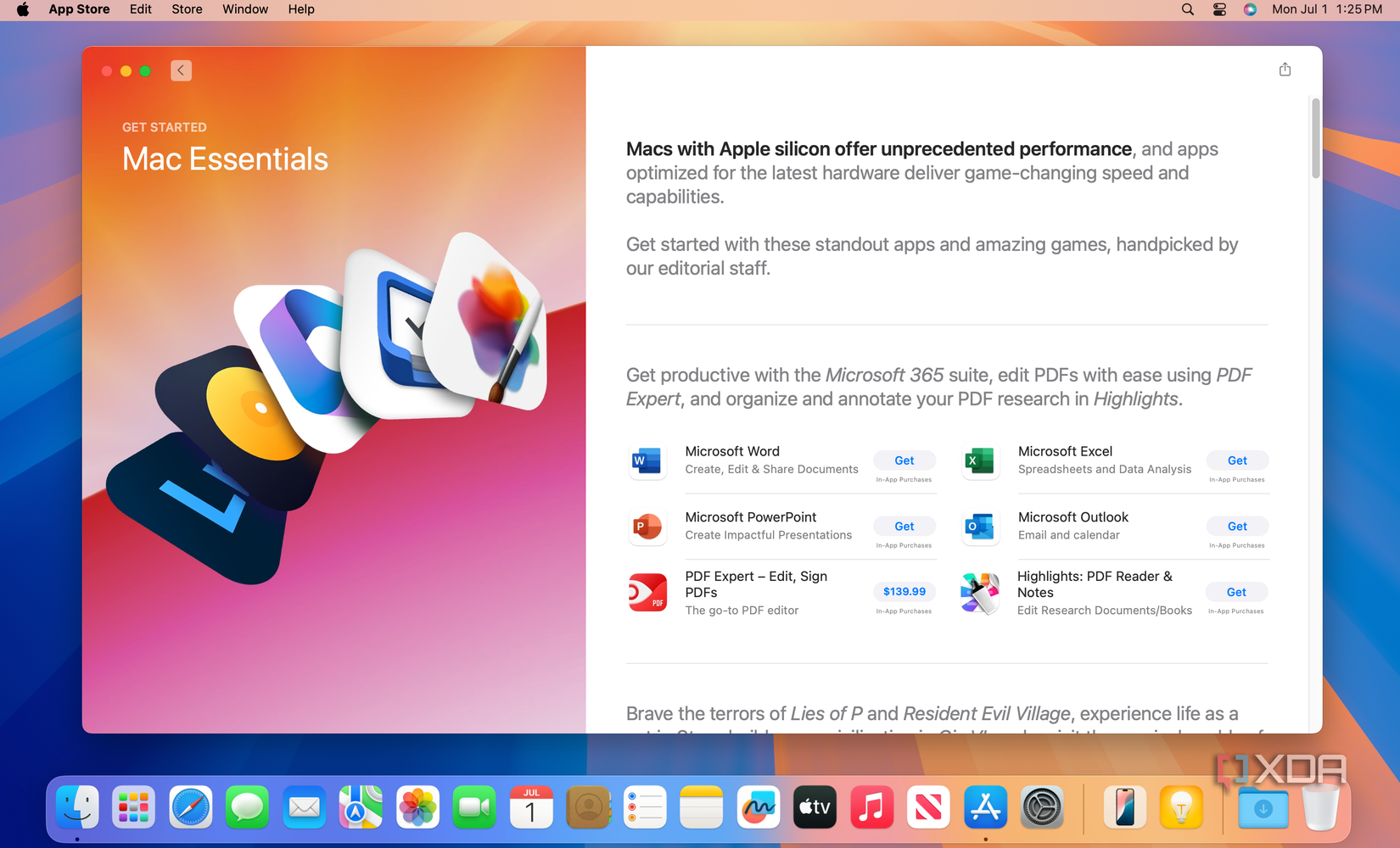
Task: Buy PDF Expert for $139.99
Action: [x=904, y=591]
